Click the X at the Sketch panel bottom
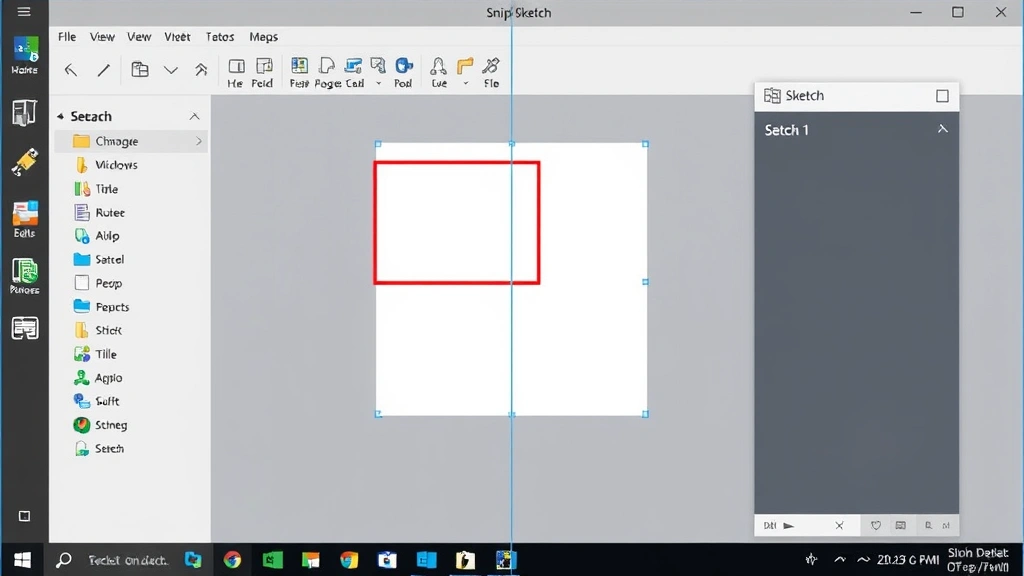This screenshot has height=576, width=1024. [x=839, y=524]
